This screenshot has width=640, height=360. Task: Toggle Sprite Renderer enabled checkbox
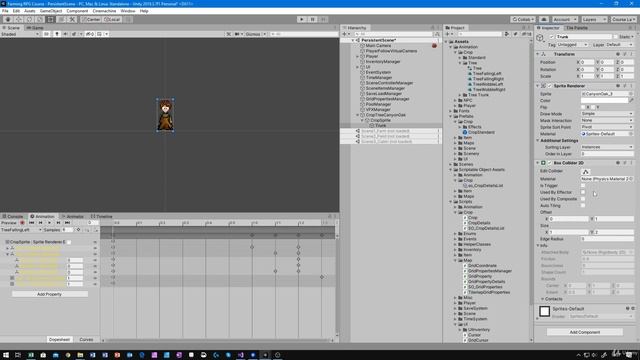pos(549,86)
